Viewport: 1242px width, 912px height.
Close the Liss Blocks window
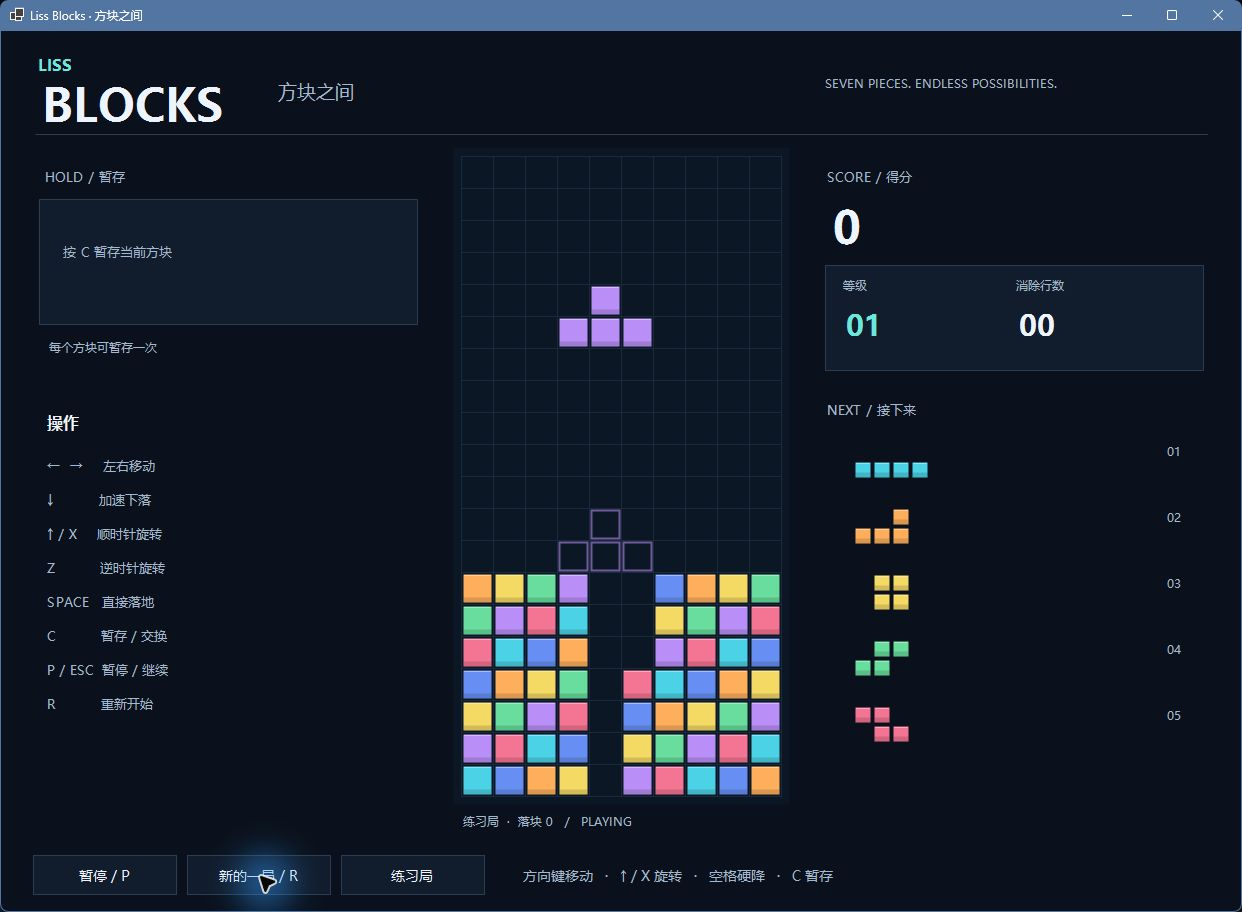click(x=1218, y=16)
